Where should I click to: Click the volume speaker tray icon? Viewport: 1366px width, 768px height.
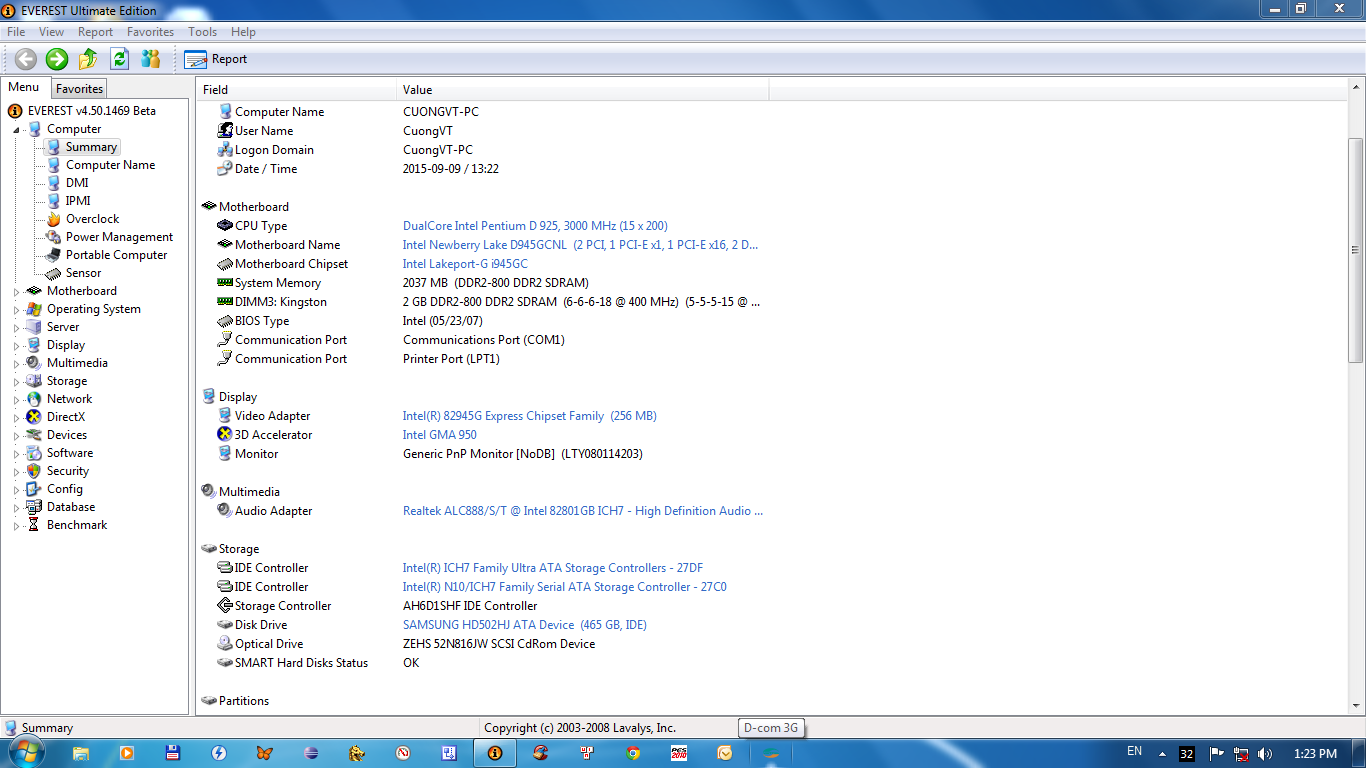pos(1265,754)
